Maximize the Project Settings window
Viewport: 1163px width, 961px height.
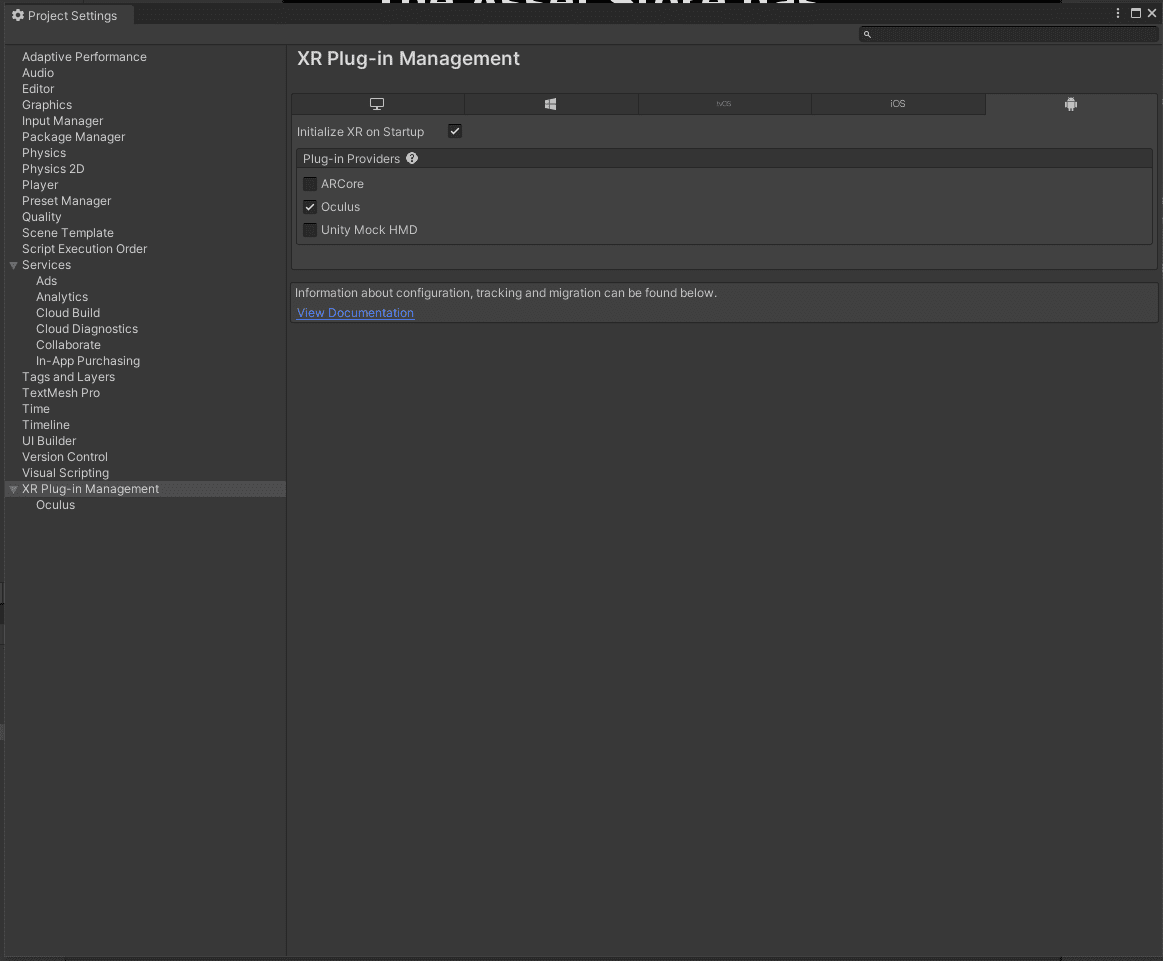tap(1135, 14)
